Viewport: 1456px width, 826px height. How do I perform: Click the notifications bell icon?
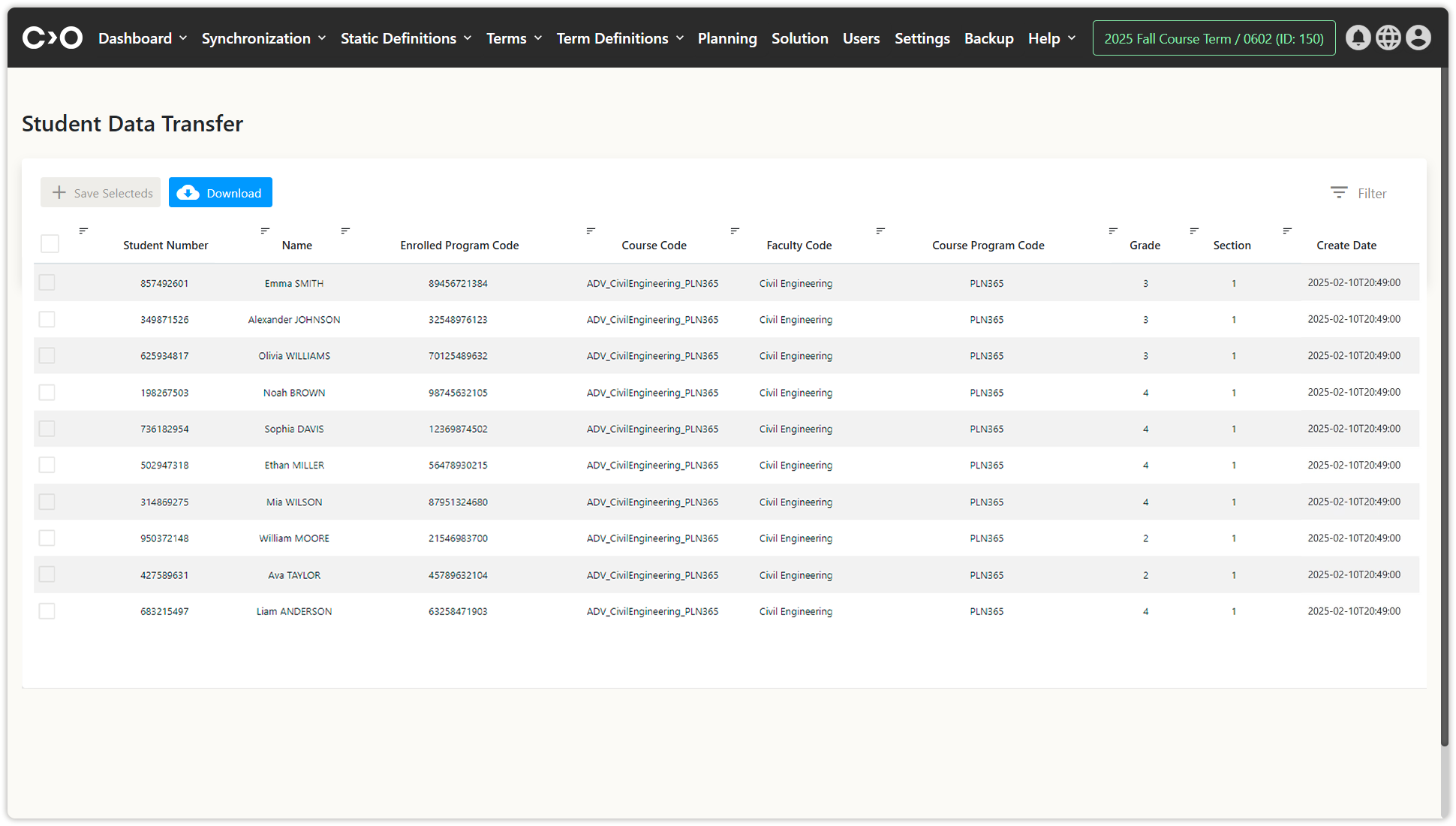coord(1358,38)
